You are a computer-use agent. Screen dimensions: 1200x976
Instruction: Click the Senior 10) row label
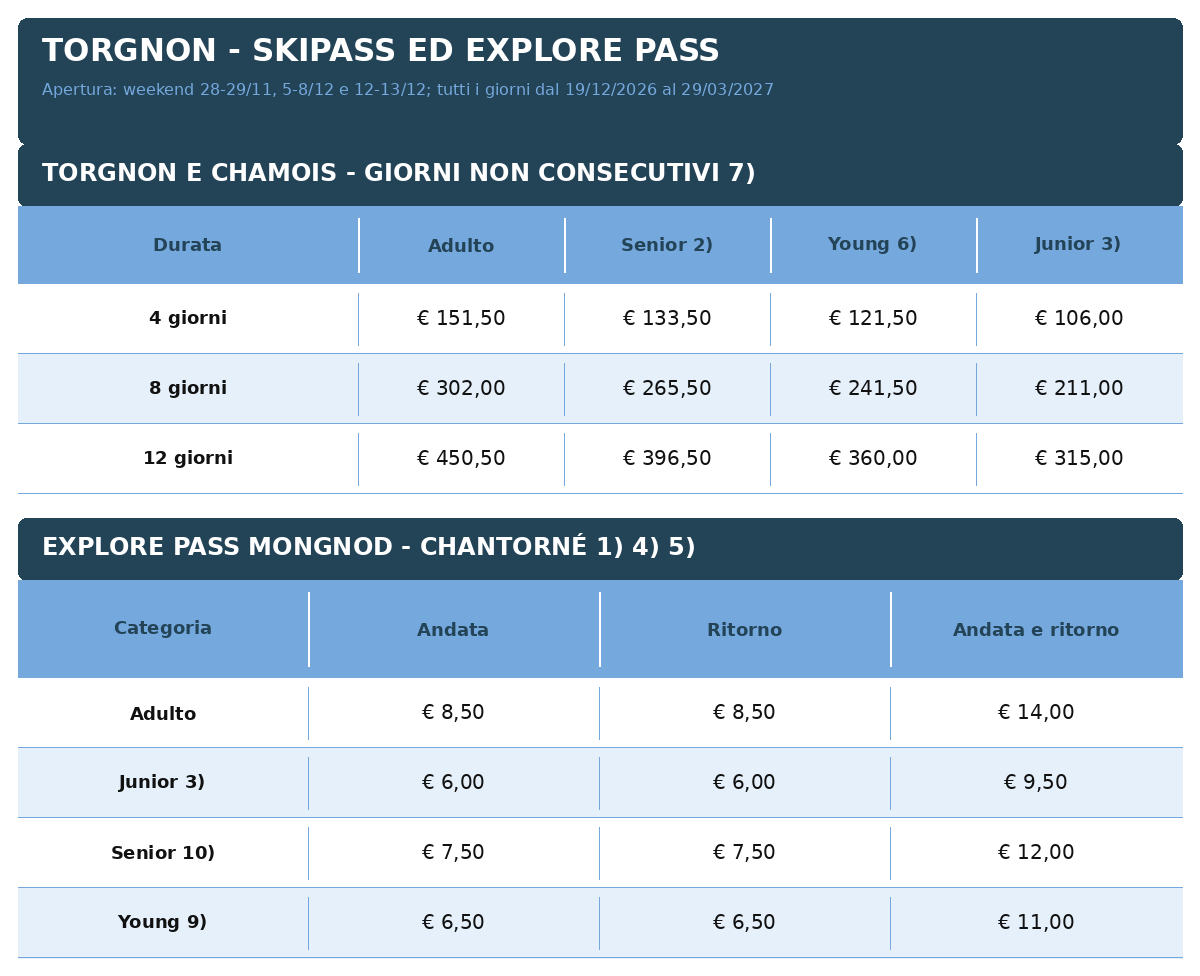pyautogui.click(x=163, y=854)
